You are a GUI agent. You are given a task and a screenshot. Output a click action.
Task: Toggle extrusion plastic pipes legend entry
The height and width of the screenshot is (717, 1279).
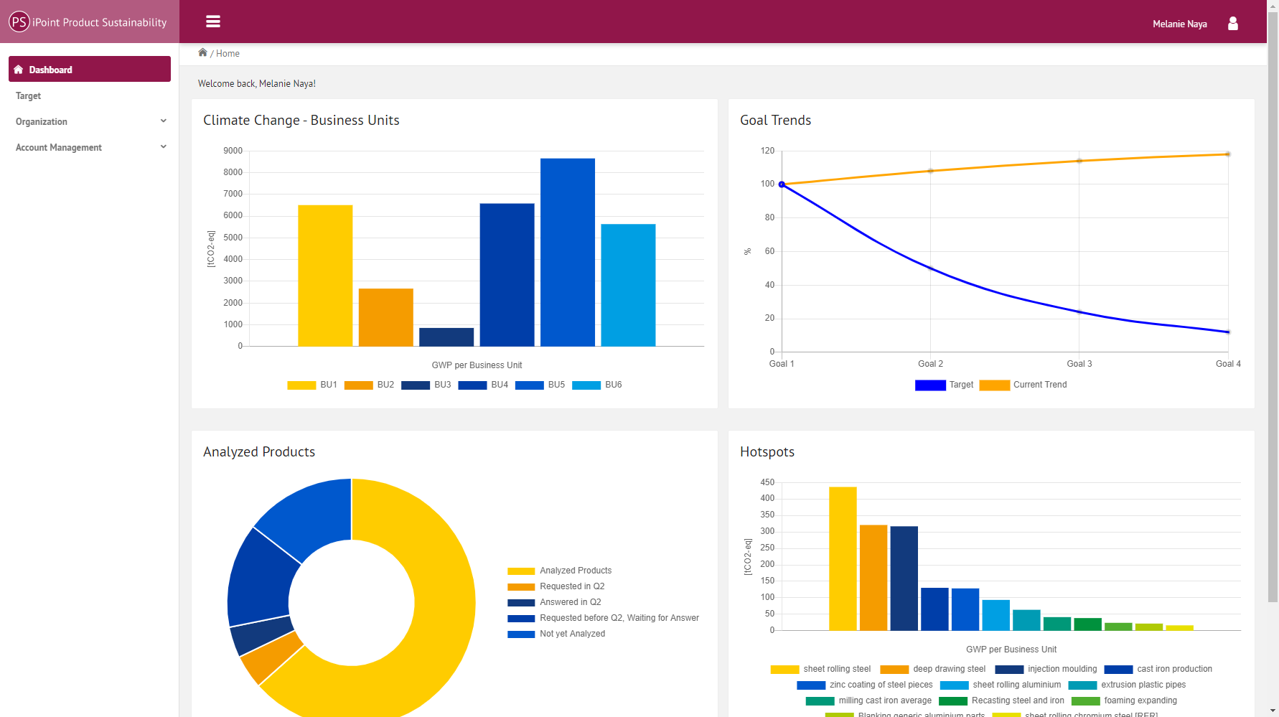point(1127,685)
